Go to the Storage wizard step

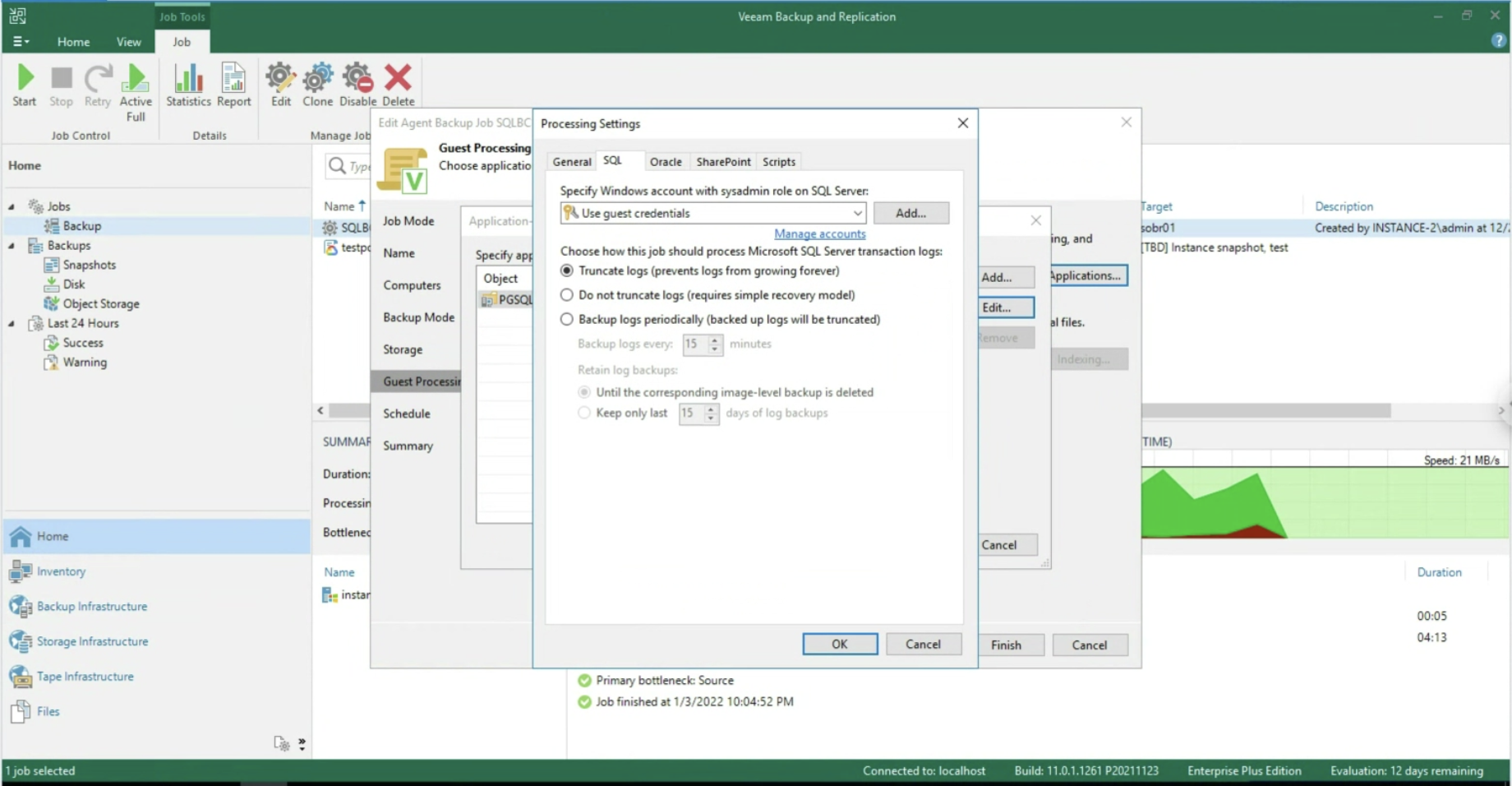coord(403,349)
